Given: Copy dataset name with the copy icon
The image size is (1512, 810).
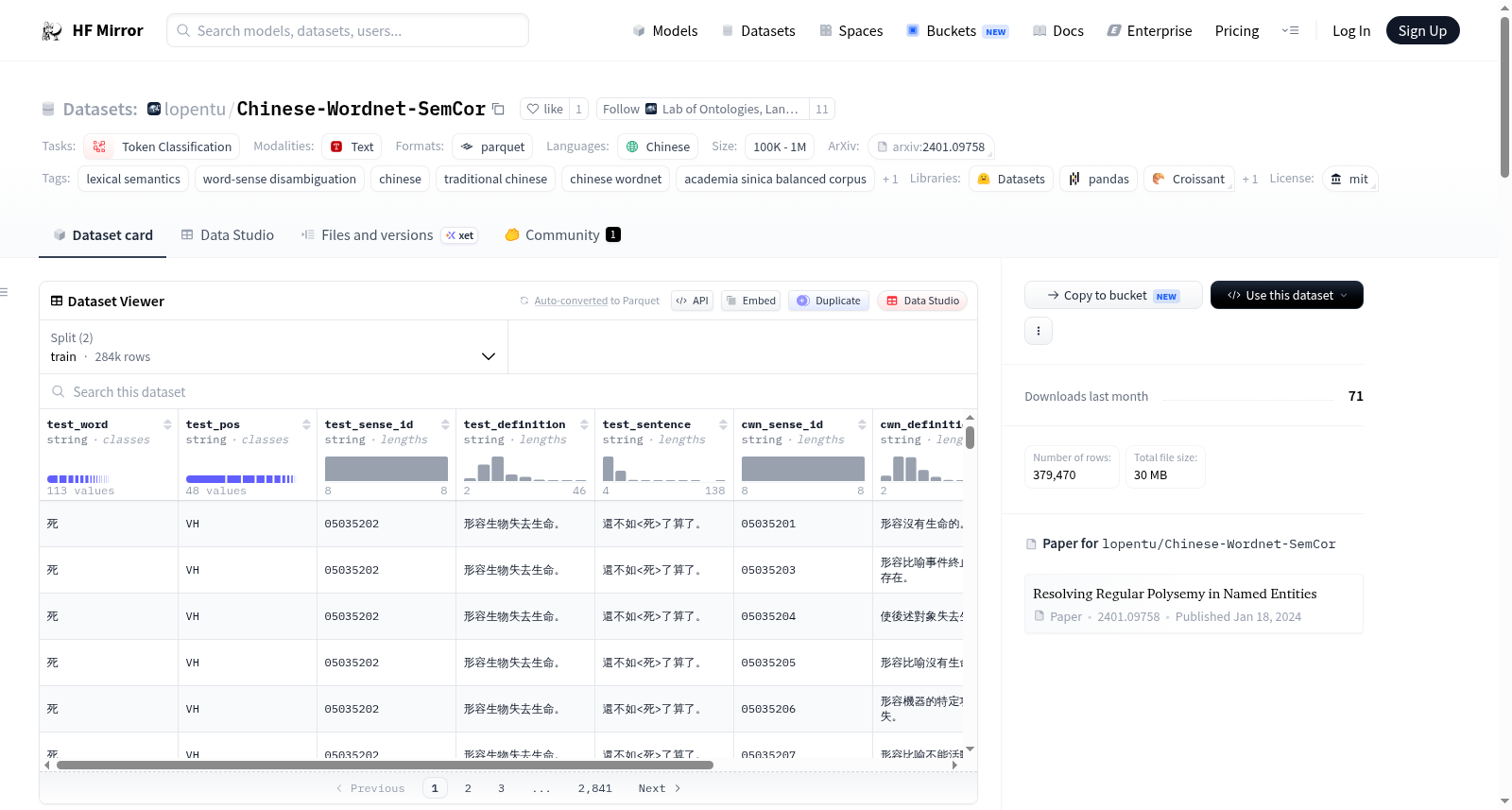Looking at the screenshot, I should [x=499, y=110].
